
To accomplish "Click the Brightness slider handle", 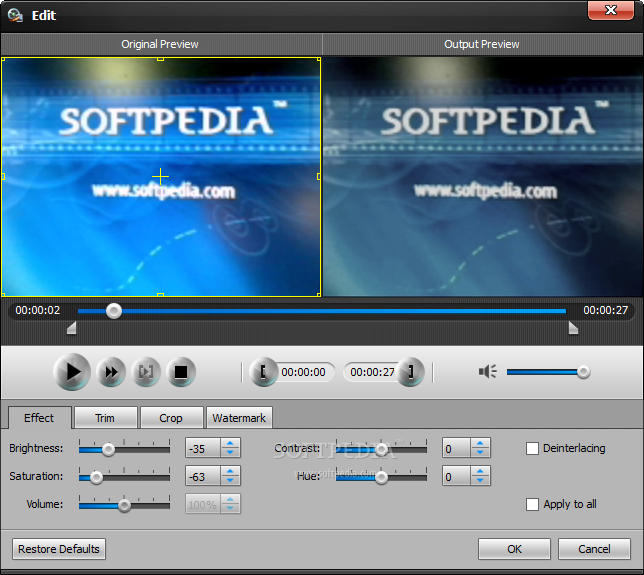I will click(108, 450).
